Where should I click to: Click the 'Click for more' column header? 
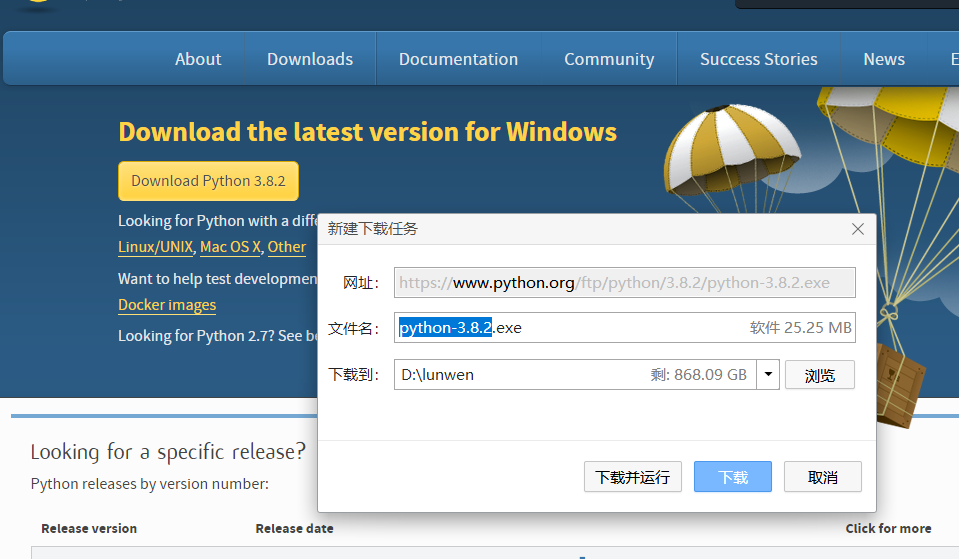(x=888, y=528)
